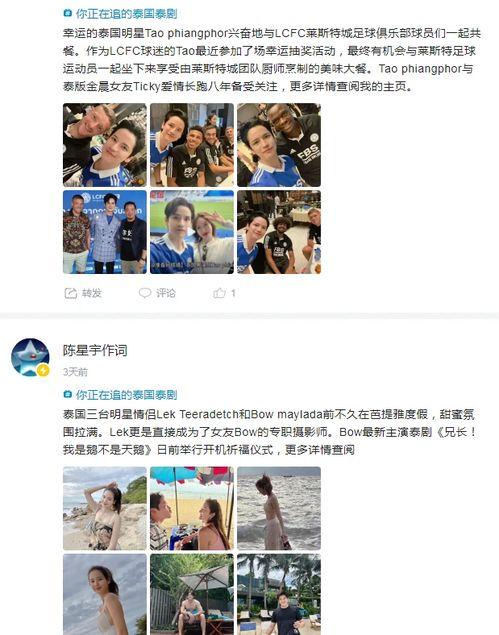
Task: Click the 评论 comment label
Action: 166,293
